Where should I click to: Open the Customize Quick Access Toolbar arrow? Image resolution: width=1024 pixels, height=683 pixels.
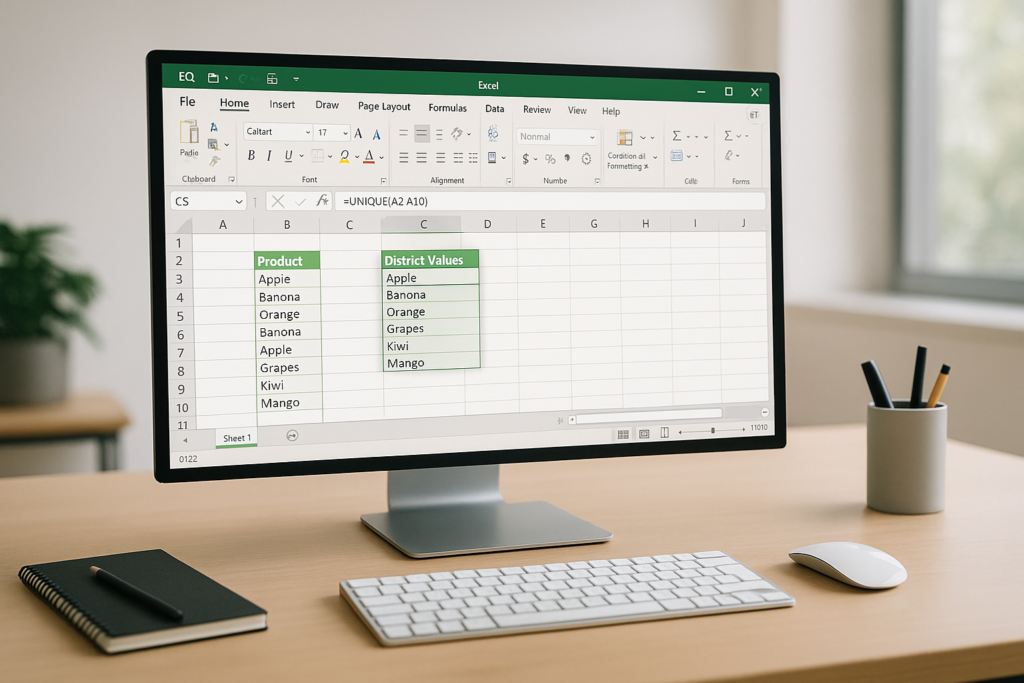tap(296, 79)
